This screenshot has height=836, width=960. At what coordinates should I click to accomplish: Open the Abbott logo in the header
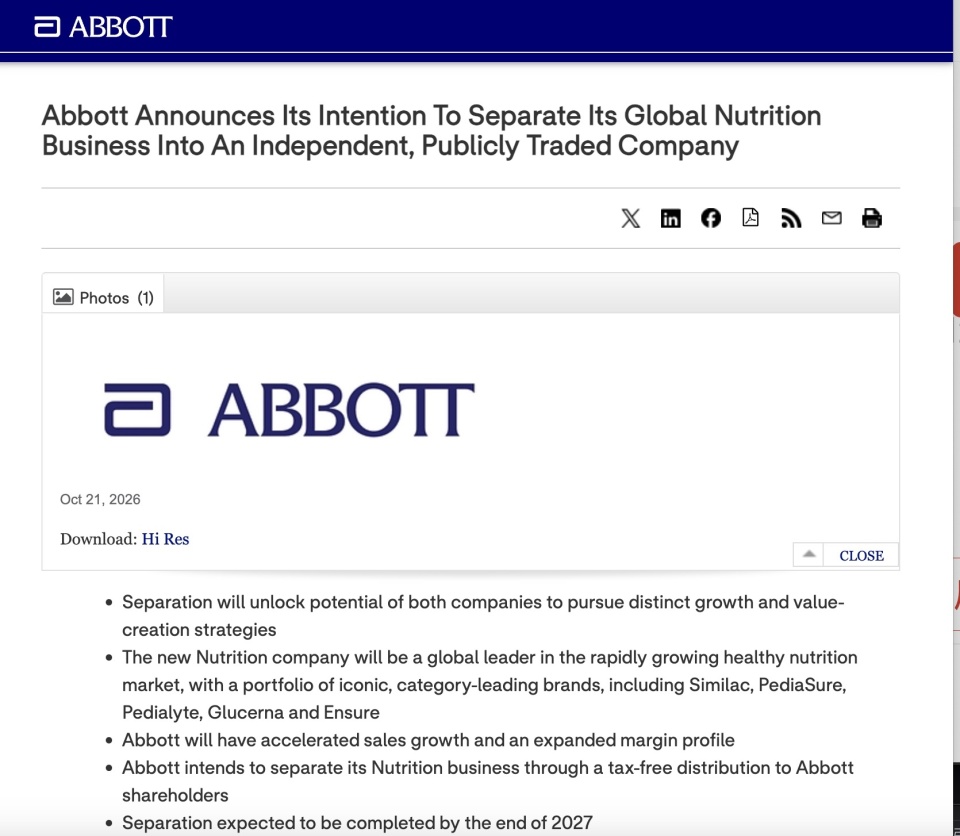(103, 27)
